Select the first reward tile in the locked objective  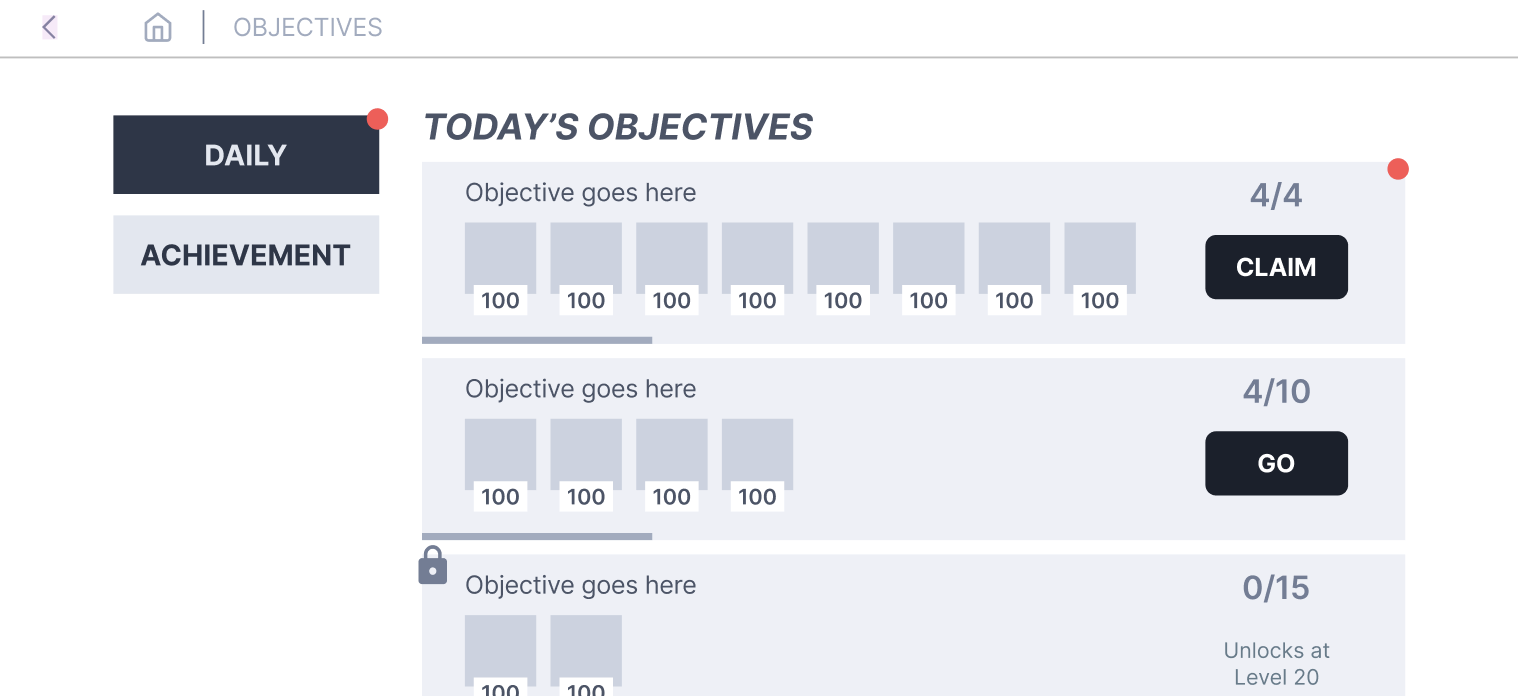500,655
